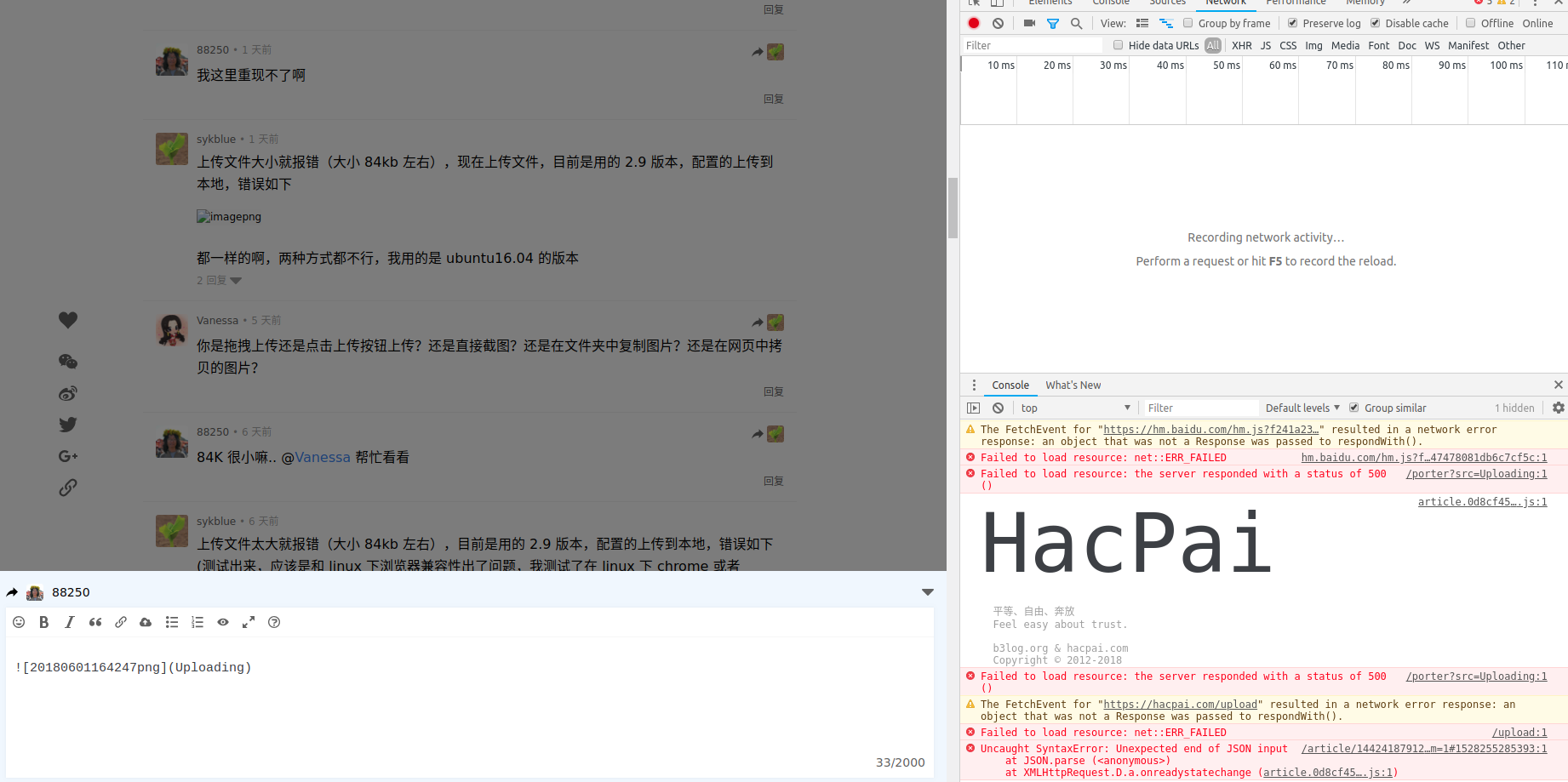This screenshot has height=782, width=1568.
Task: Uncheck the Preserve log checkbox
Action: tap(1293, 23)
